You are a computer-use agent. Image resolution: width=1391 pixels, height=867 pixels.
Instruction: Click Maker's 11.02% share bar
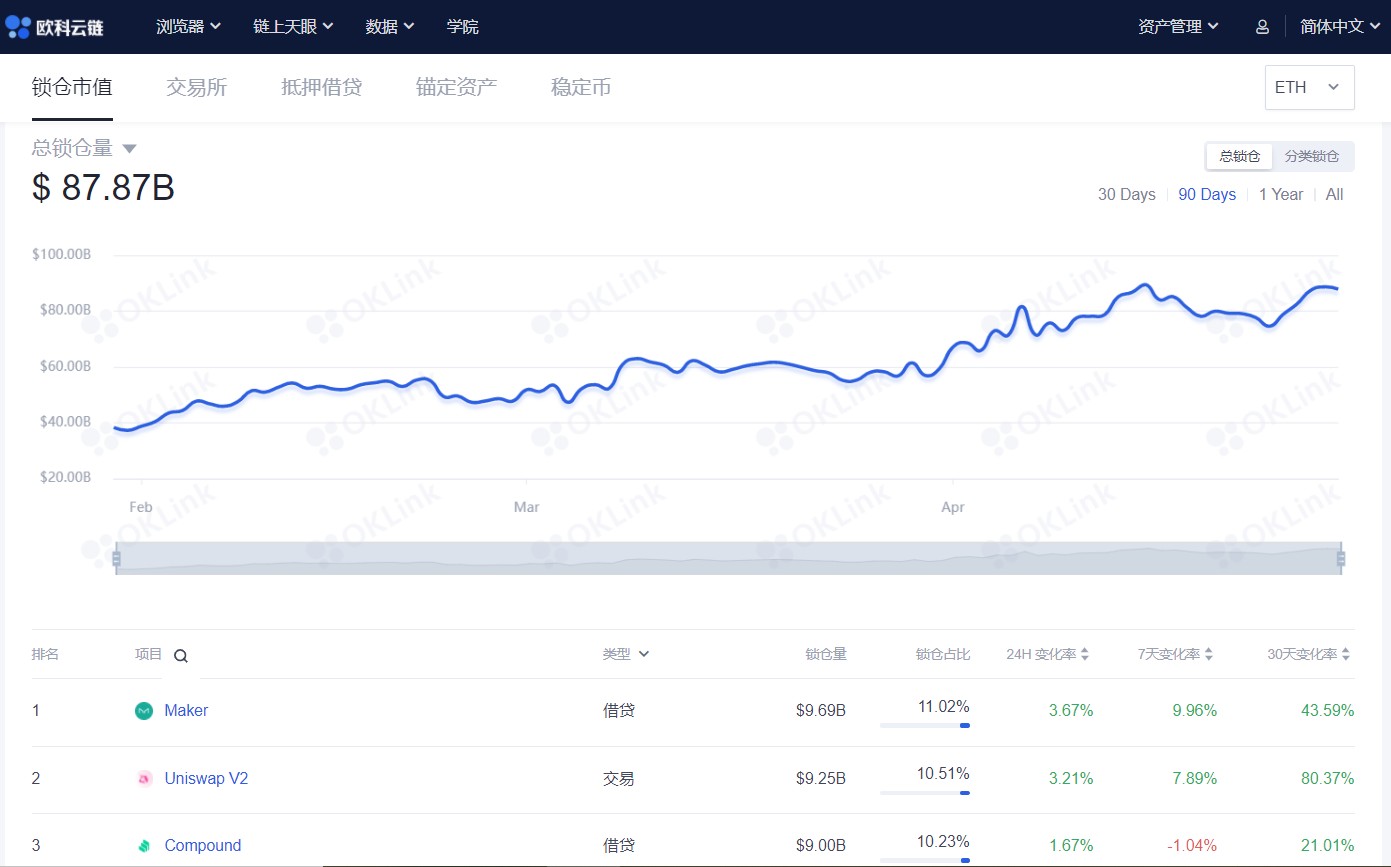coord(925,725)
